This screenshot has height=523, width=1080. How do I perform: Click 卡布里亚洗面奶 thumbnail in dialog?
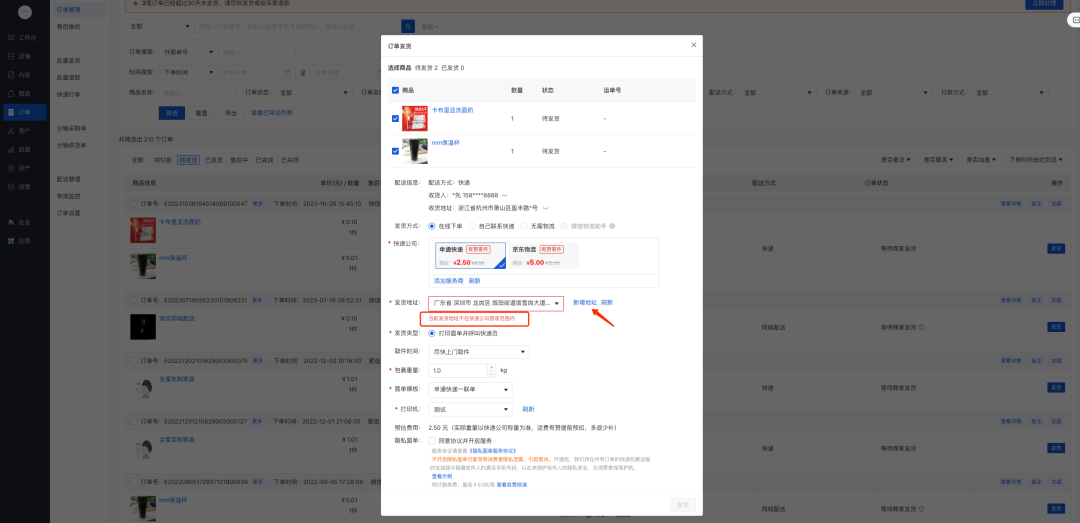click(414, 119)
